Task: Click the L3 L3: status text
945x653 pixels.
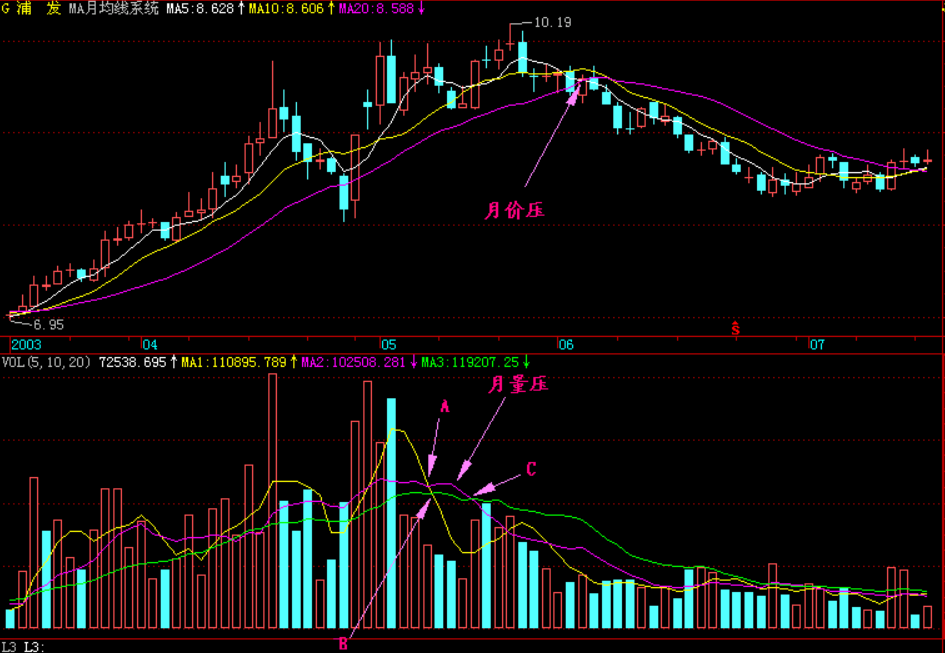Action: click(x=24, y=646)
